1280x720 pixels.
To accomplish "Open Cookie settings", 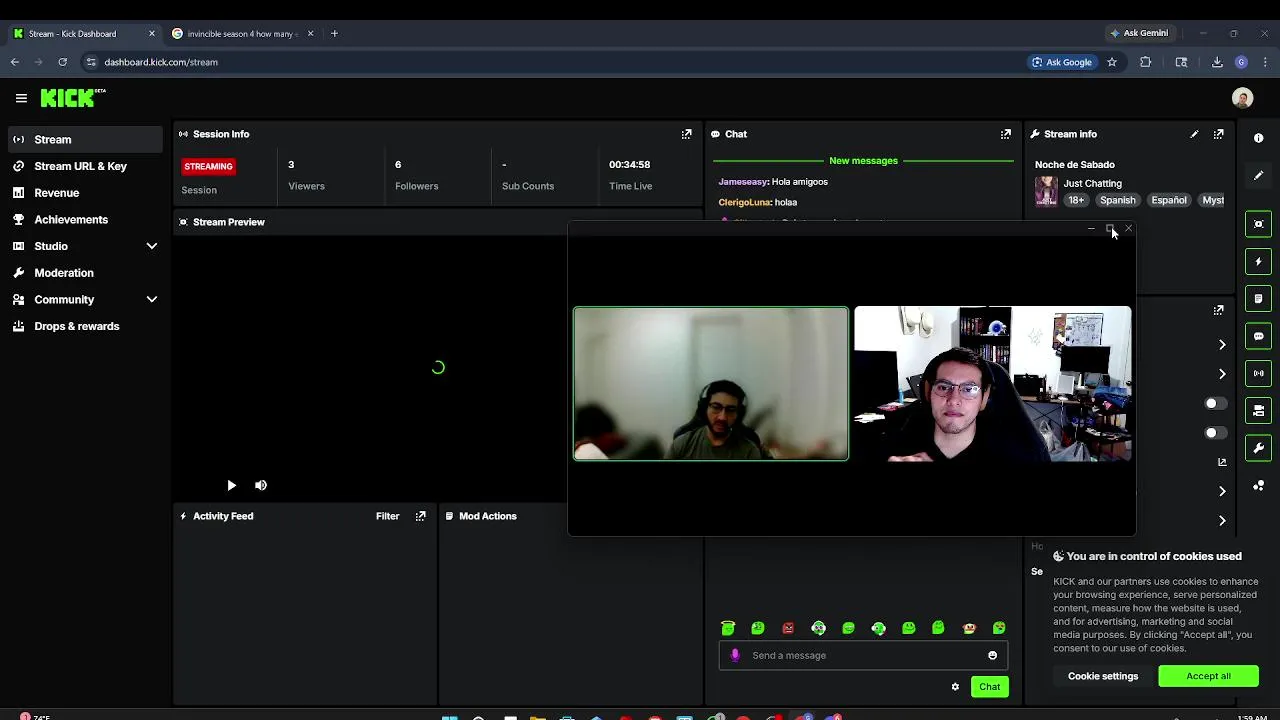I will point(1103,676).
